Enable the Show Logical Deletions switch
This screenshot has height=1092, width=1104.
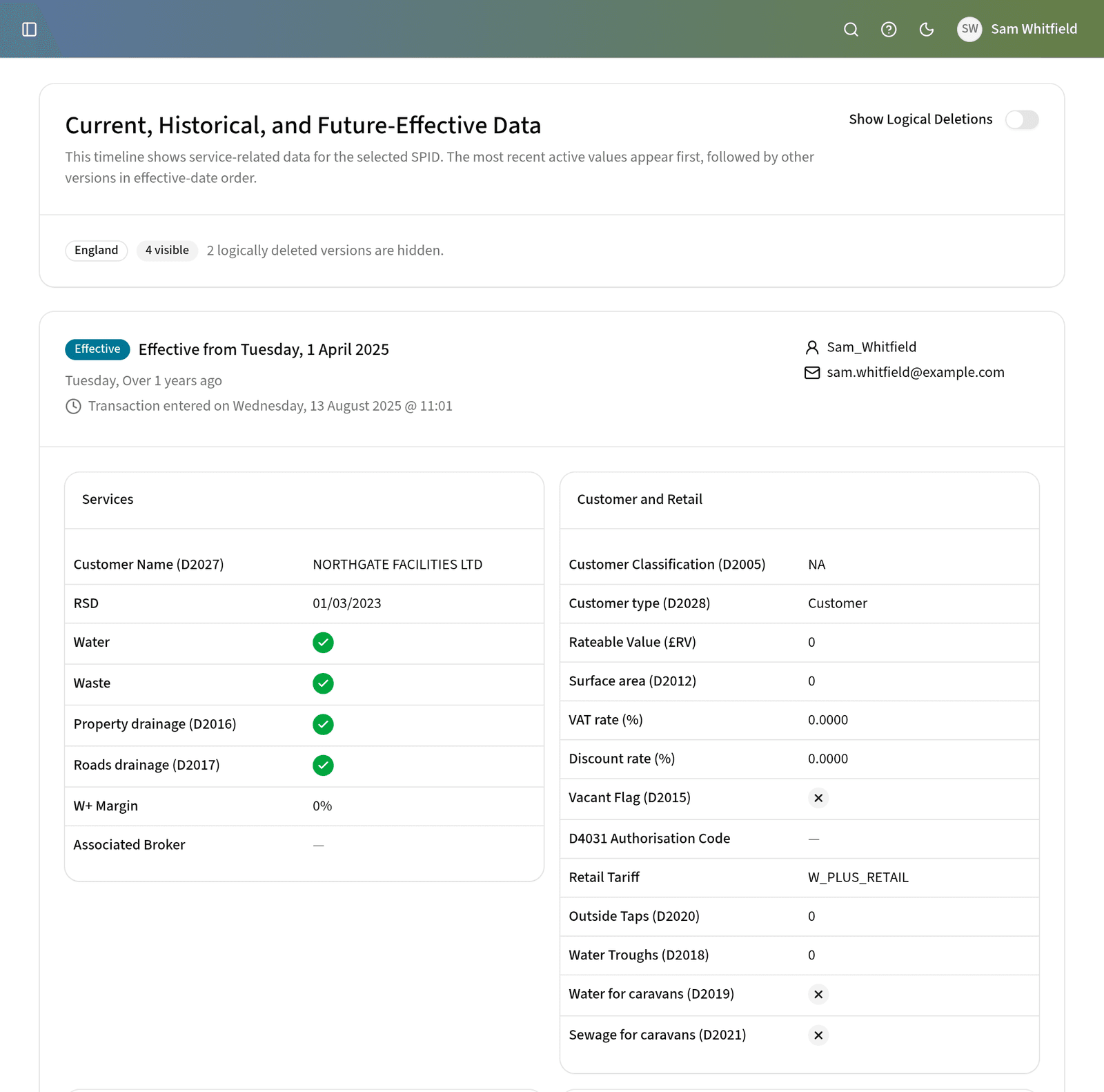point(1022,119)
